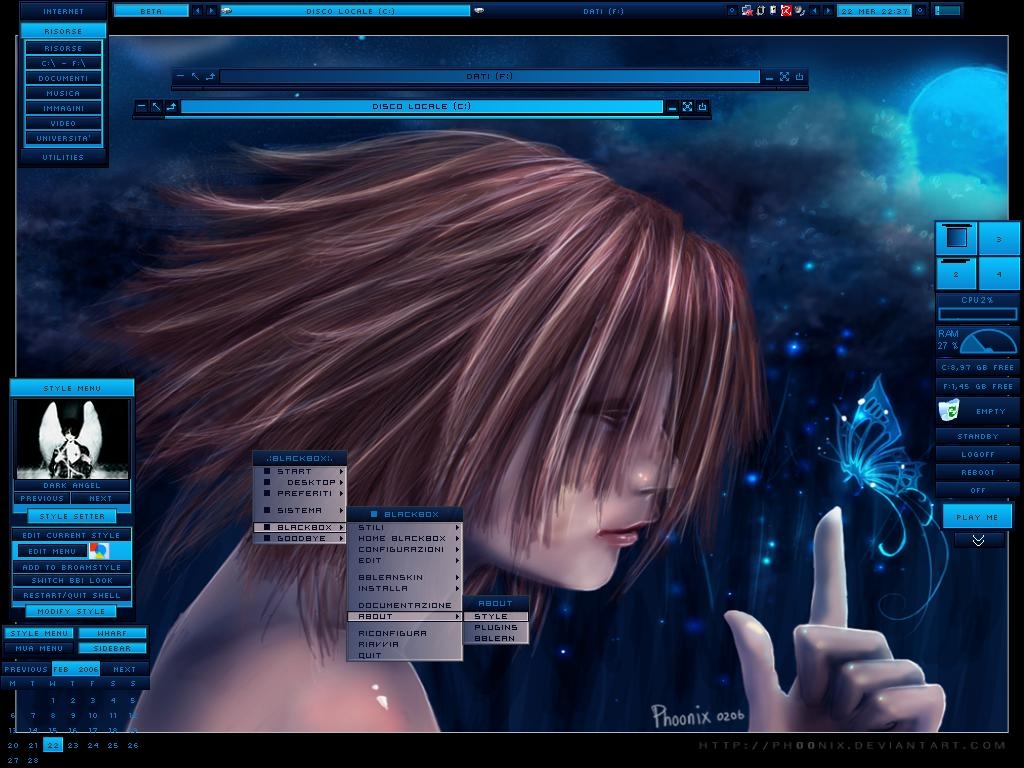
Task: Choose RIAVVIA in Blackbox menu
Action: point(404,644)
